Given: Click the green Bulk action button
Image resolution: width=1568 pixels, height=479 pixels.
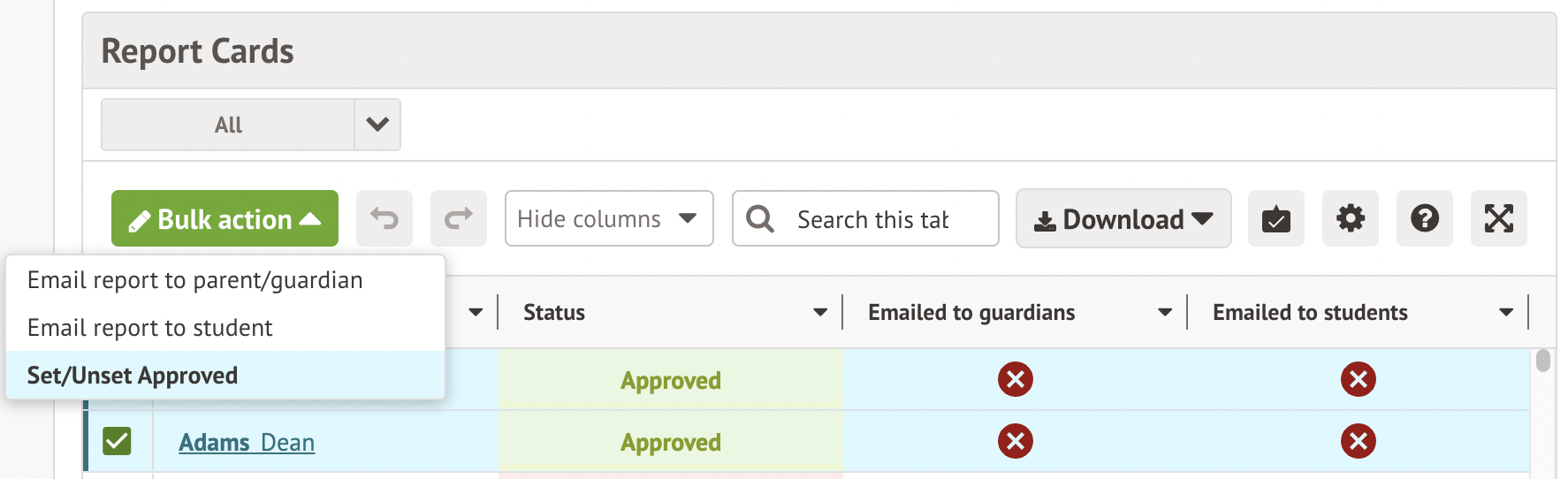Looking at the screenshot, I should coord(225,218).
